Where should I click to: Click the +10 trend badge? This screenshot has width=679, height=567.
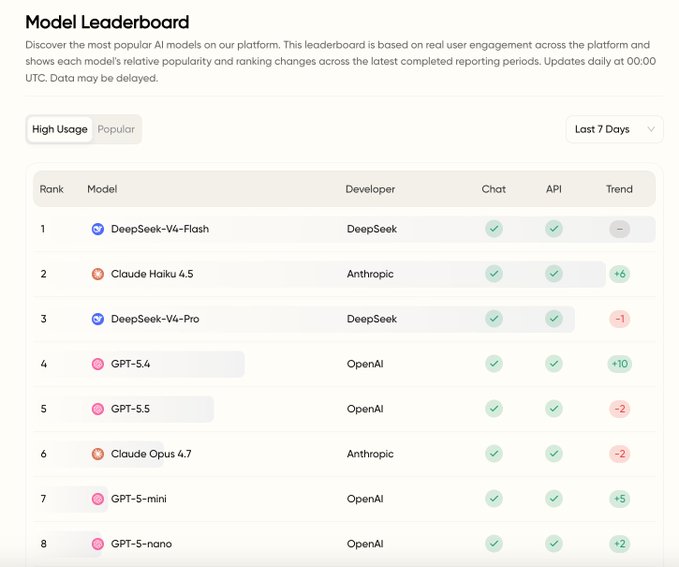pyautogui.click(x=620, y=364)
